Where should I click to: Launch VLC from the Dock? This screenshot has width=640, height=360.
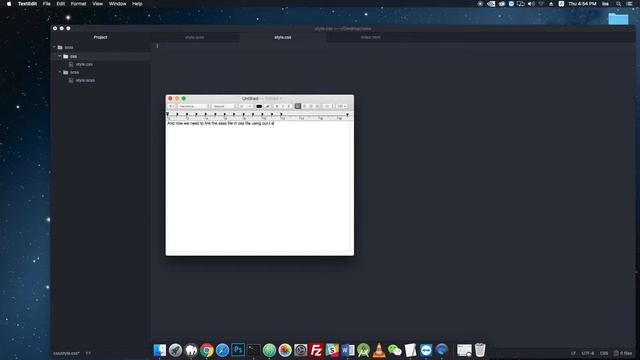tap(379, 350)
